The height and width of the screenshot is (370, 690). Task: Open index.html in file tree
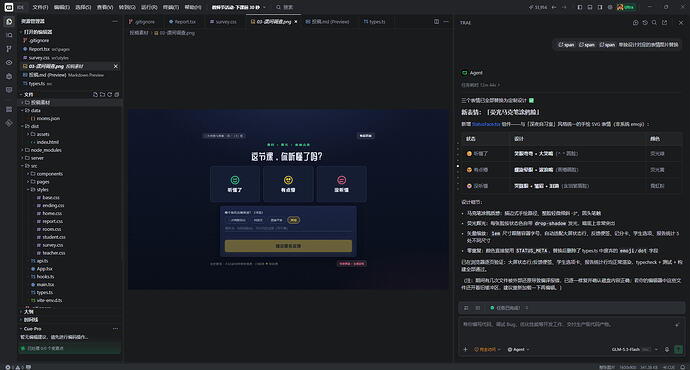pos(44,142)
